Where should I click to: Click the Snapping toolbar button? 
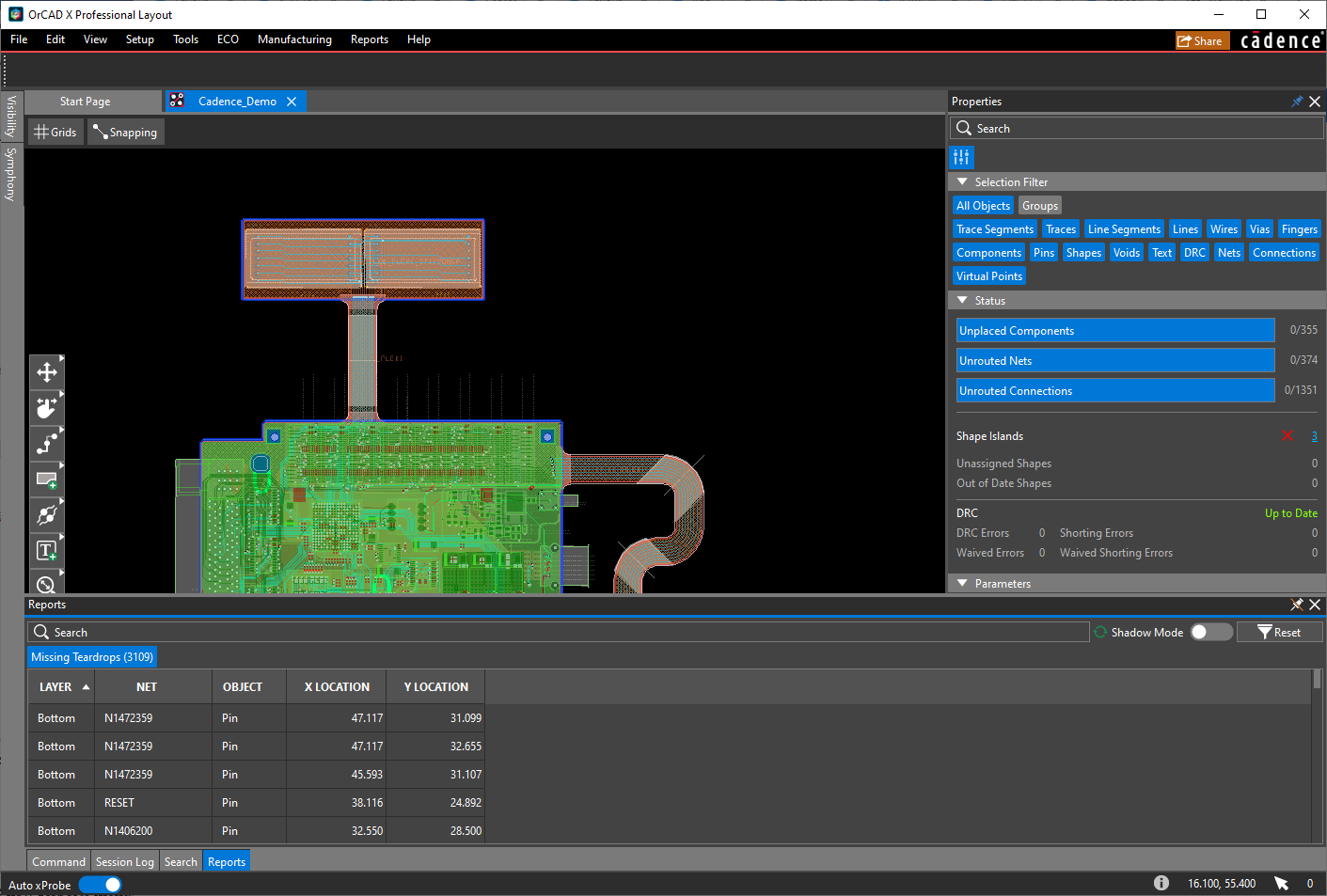126,133
